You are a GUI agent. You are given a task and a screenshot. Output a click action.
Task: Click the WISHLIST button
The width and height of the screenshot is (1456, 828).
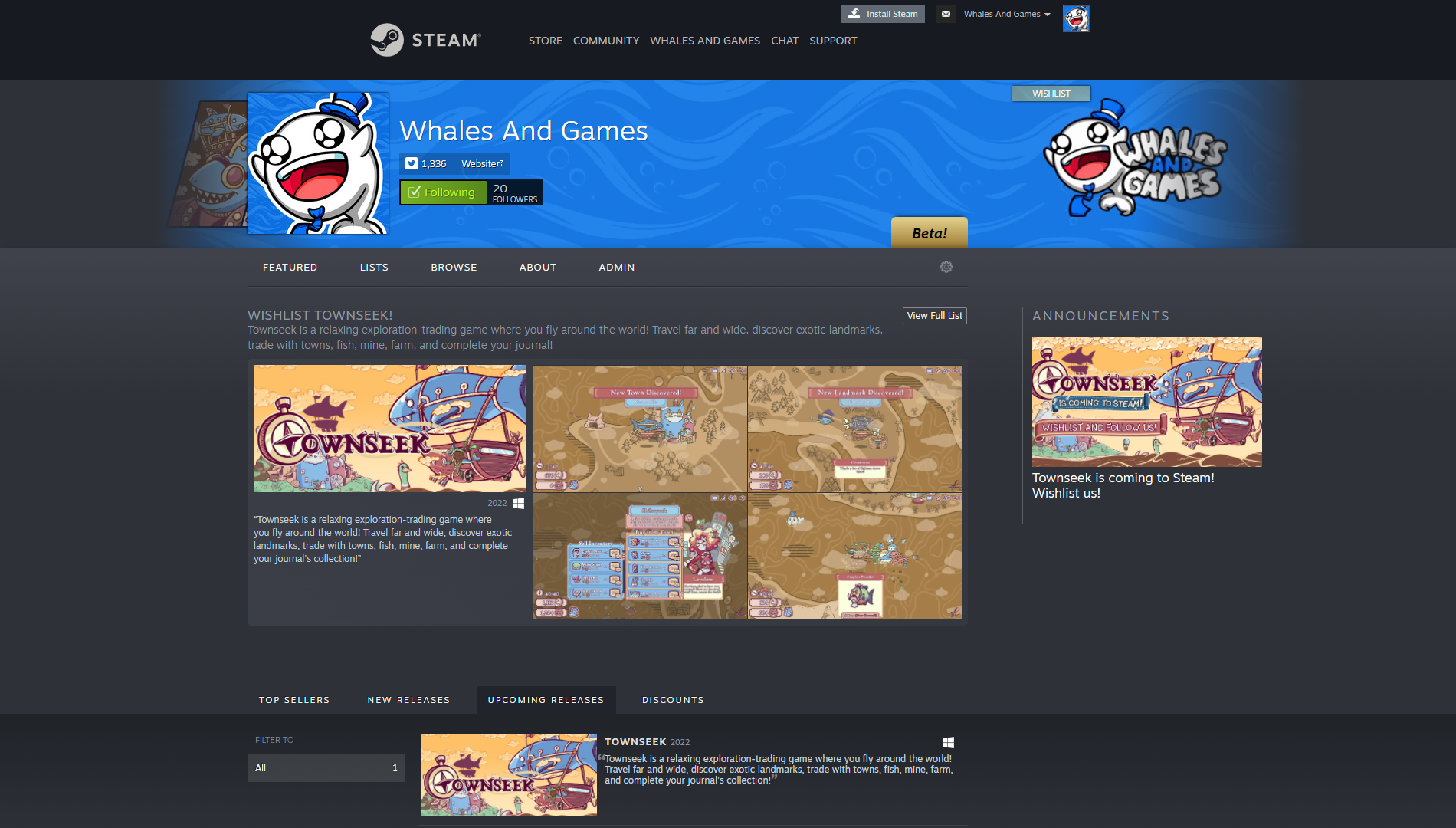pos(1051,94)
